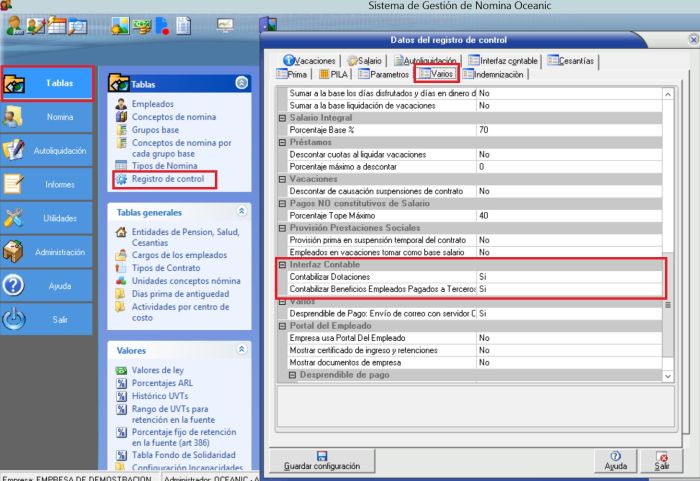Select the Autoliquidación sidebar icon
This screenshot has width=700, height=481.
(15, 151)
